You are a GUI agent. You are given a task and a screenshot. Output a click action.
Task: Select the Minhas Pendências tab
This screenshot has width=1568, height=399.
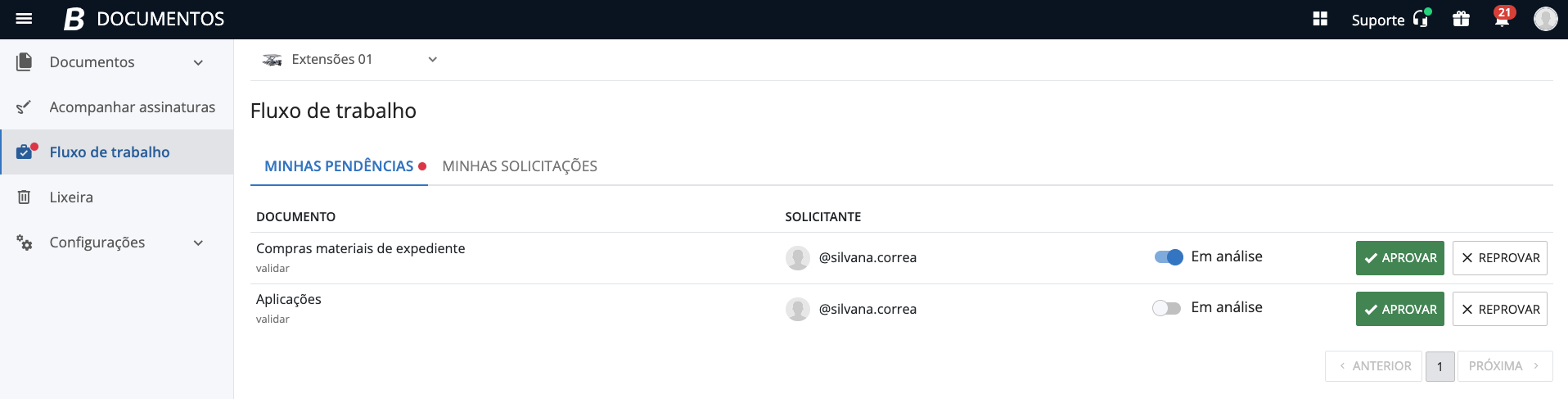click(x=339, y=166)
